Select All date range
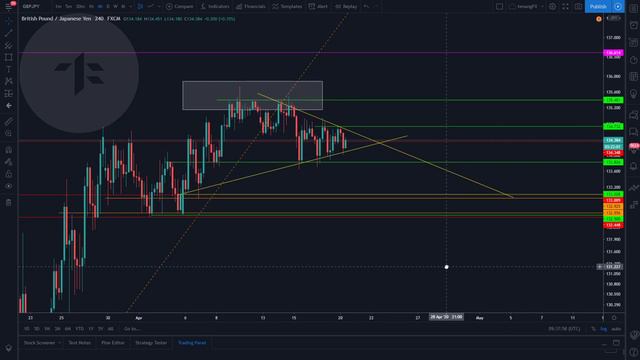This screenshot has height=360, width=640. point(110,329)
